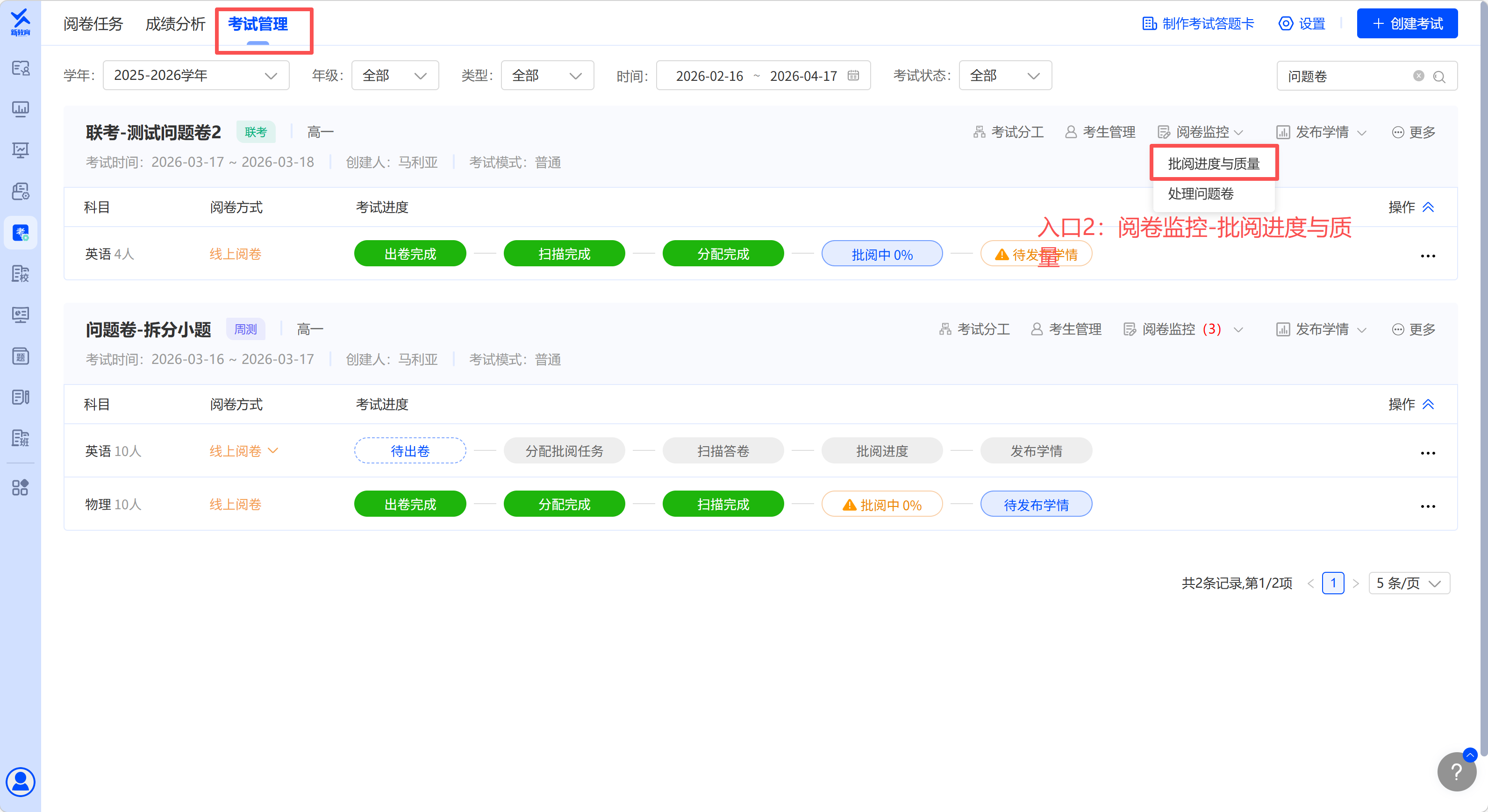Open the date range calendar icon

point(853,76)
